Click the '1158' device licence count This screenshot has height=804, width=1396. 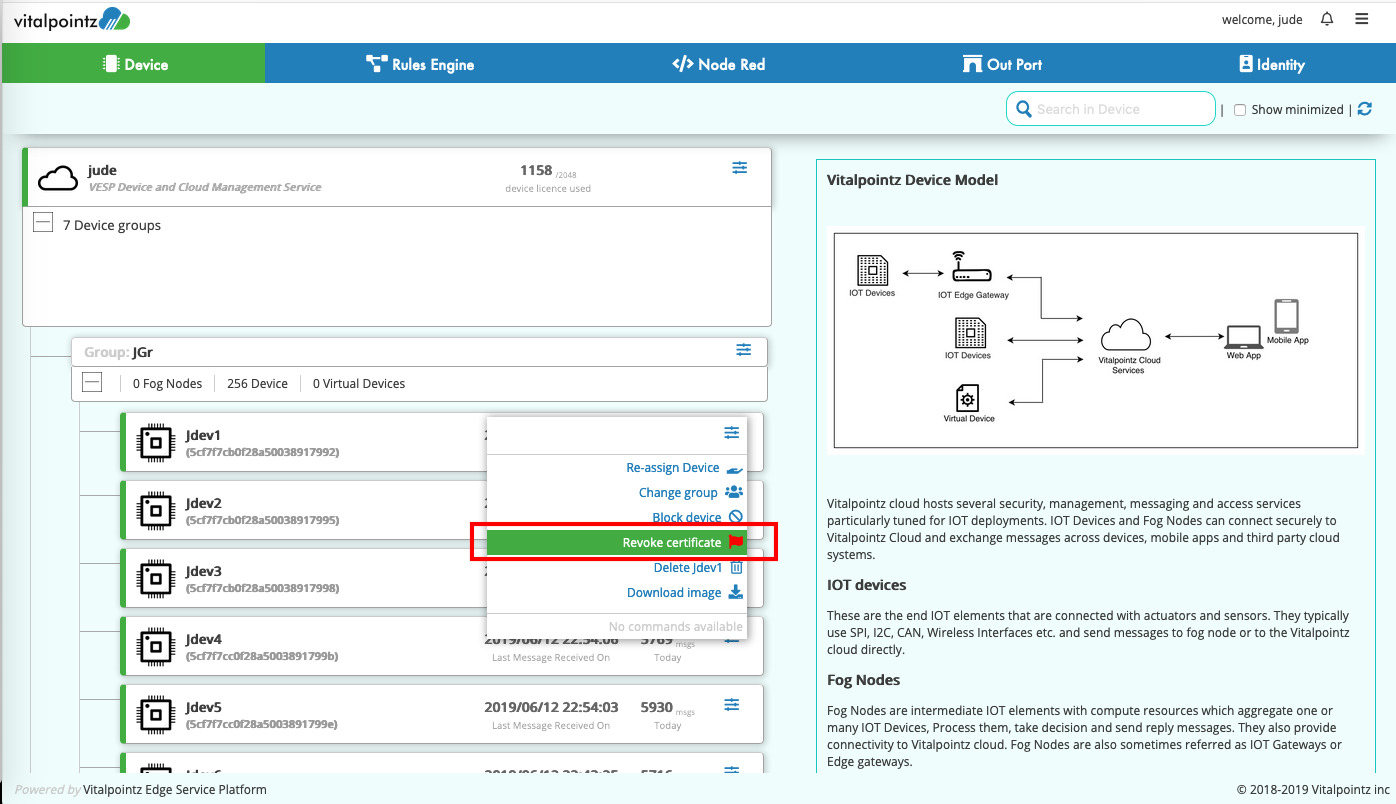[536, 170]
